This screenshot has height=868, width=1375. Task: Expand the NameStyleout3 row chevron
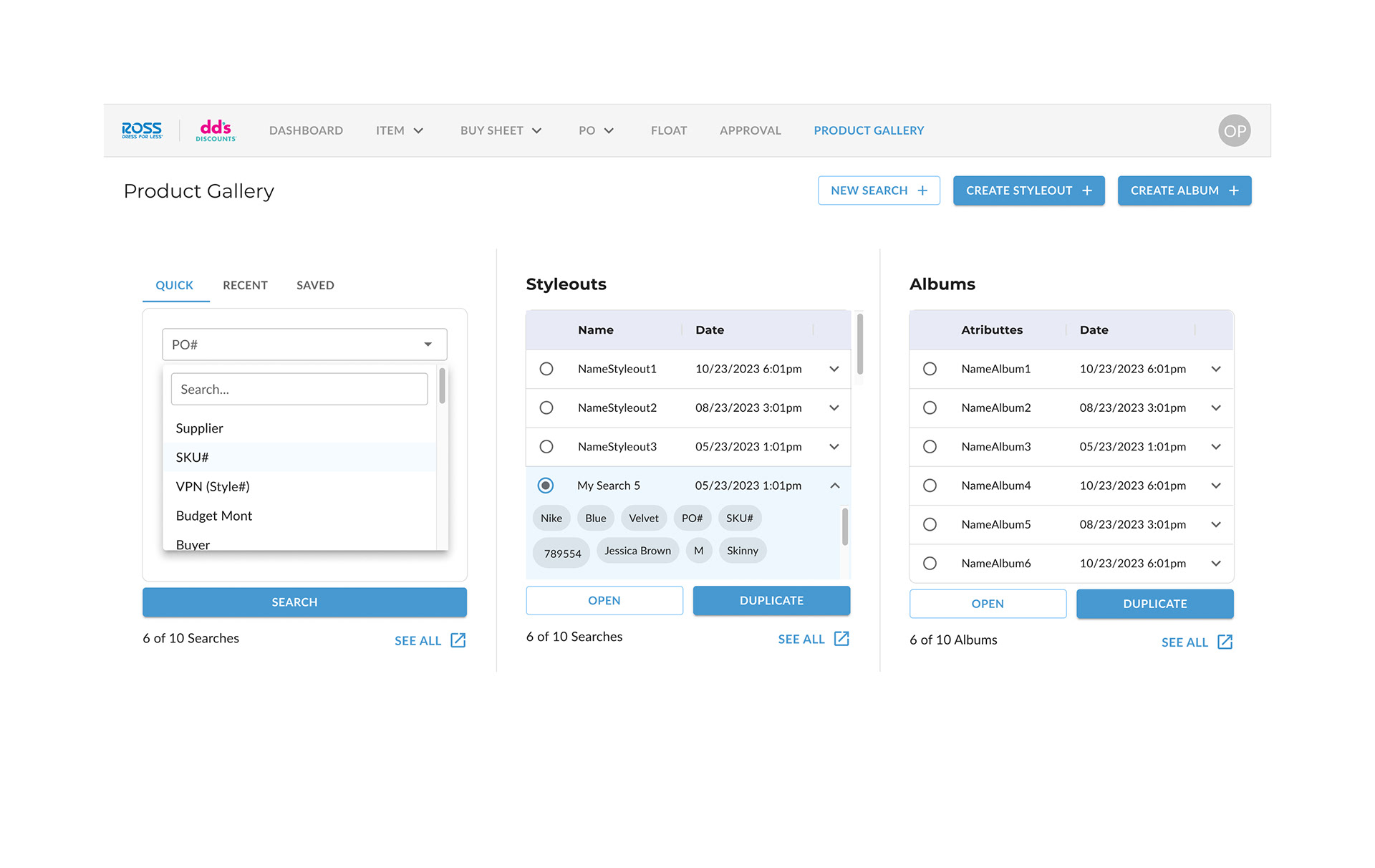pyautogui.click(x=834, y=447)
